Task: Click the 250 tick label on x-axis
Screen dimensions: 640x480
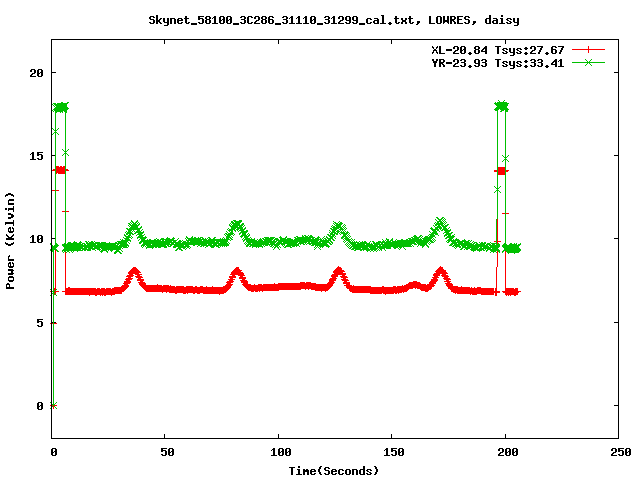Action: [619, 452]
